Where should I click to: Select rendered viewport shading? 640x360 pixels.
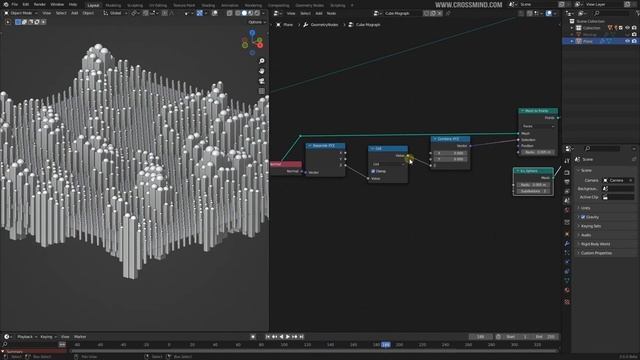[257, 13]
